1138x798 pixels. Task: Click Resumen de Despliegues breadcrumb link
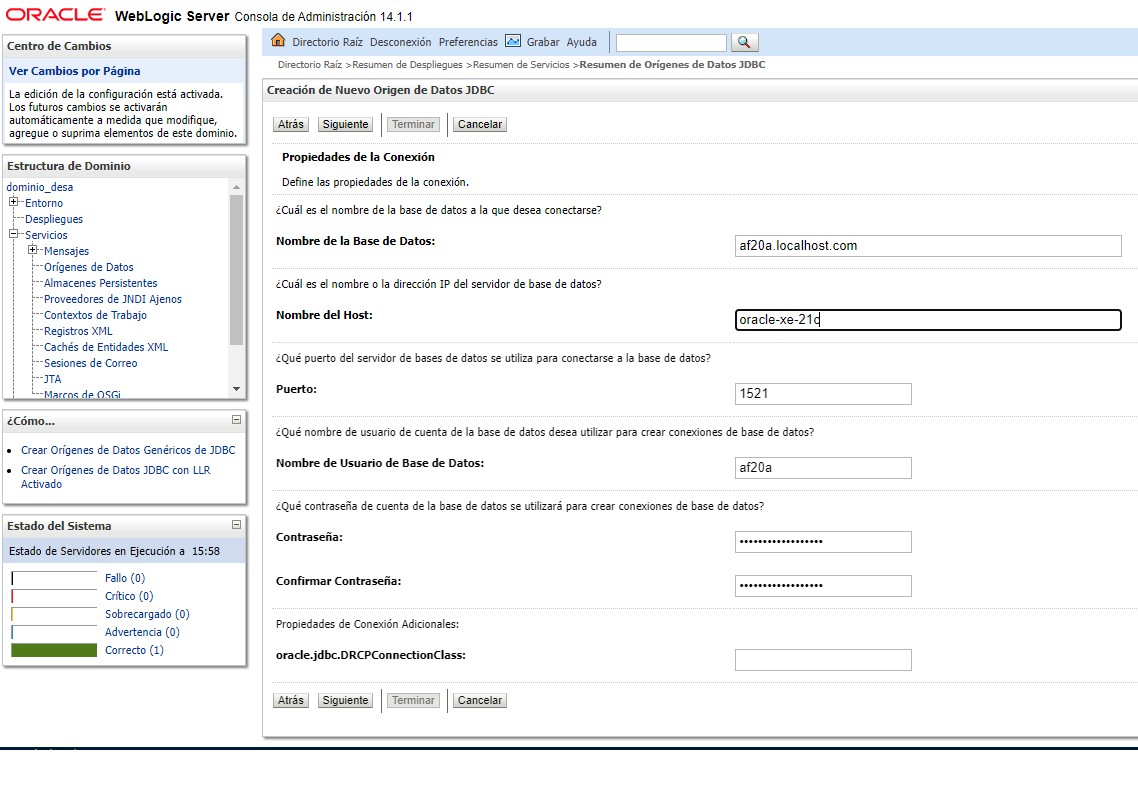click(407, 65)
